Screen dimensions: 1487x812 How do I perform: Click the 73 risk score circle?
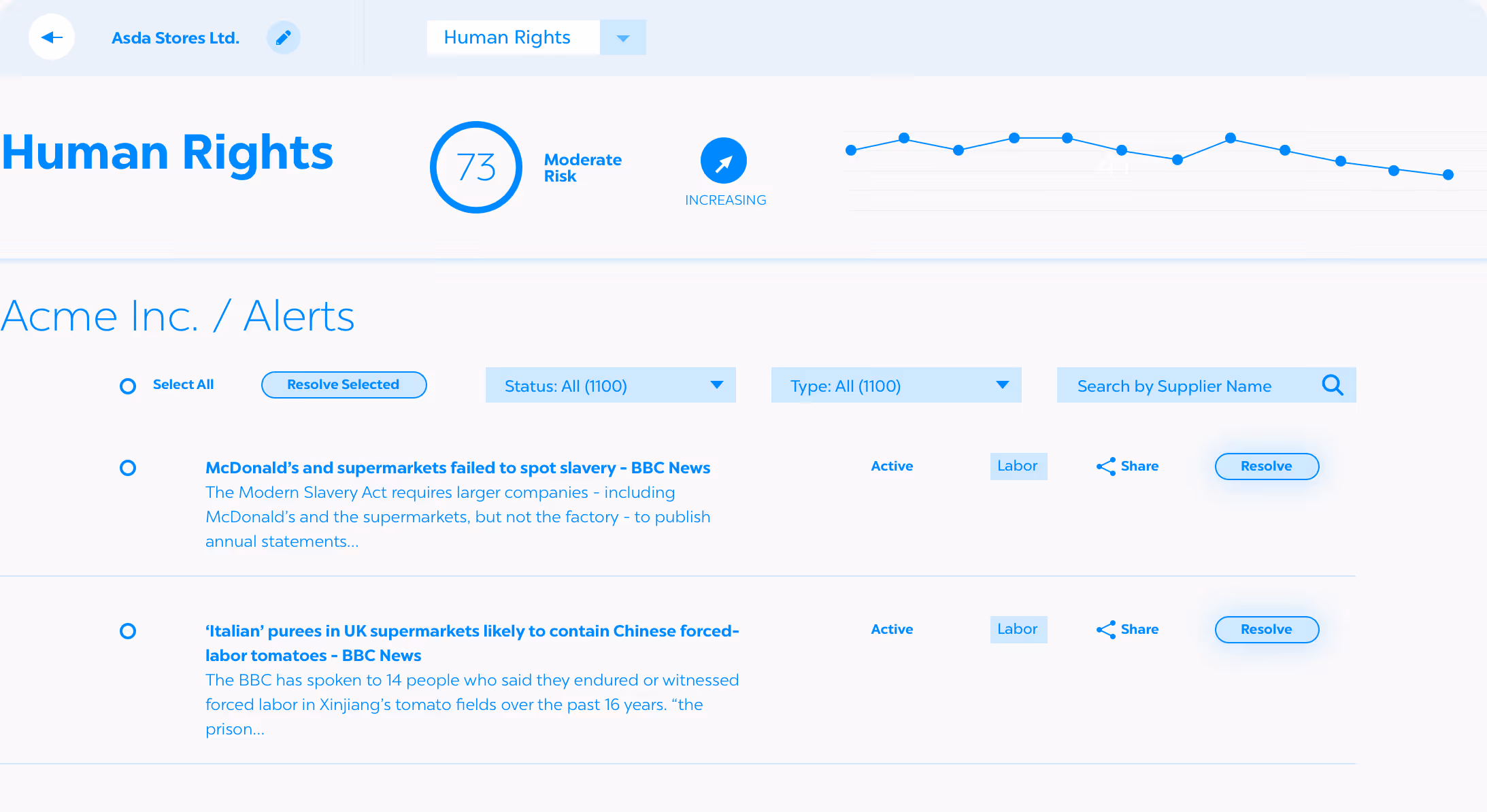point(476,167)
